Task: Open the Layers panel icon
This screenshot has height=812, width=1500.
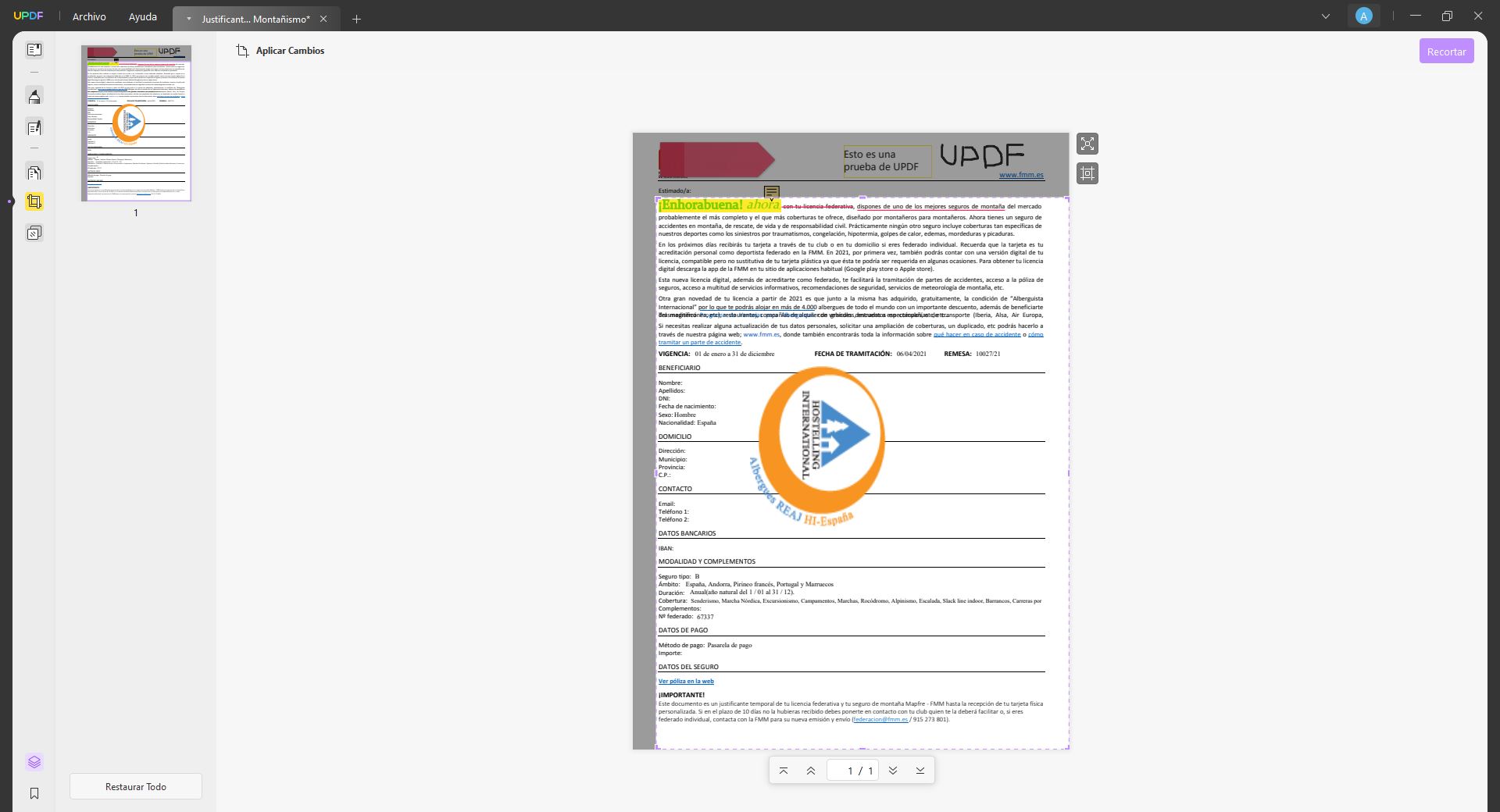Action: click(34, 762)
